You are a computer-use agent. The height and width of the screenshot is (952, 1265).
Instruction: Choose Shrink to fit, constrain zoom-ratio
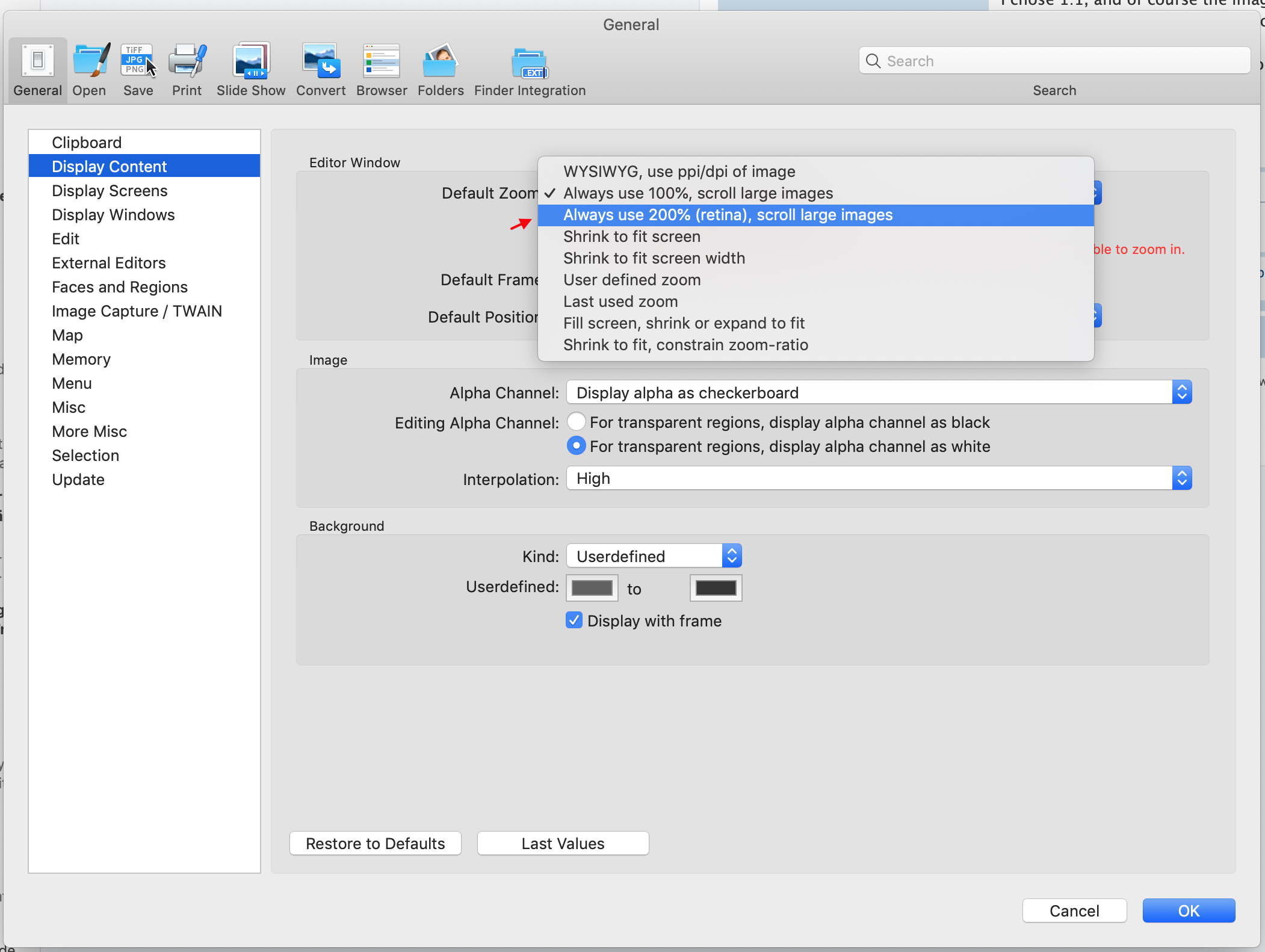816,345
